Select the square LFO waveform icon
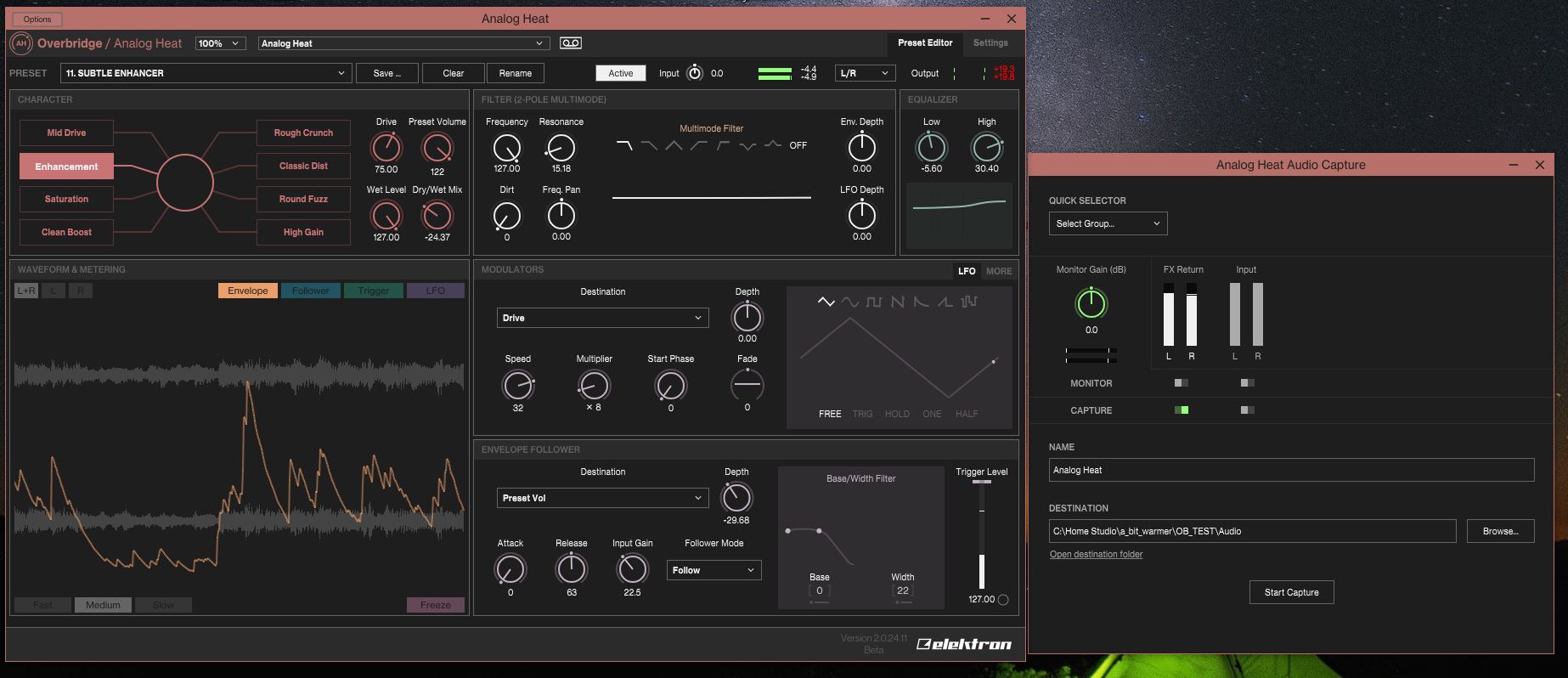The image size is (1568, 678). (873, 302)
